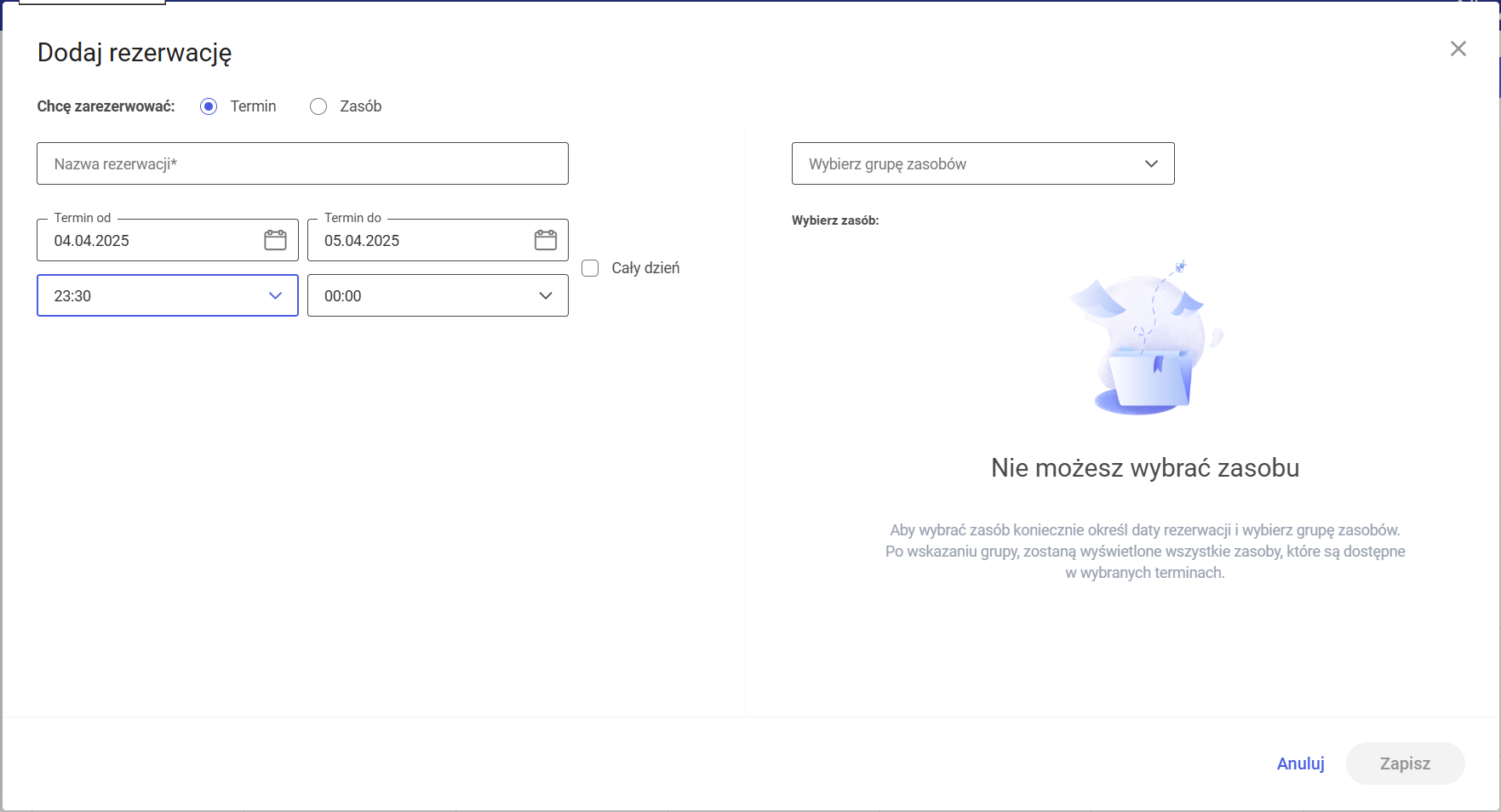This screenshot has height=812, width=1501.
Task: Open the Termin do calendar picker
Action: (x=546, y=240)
